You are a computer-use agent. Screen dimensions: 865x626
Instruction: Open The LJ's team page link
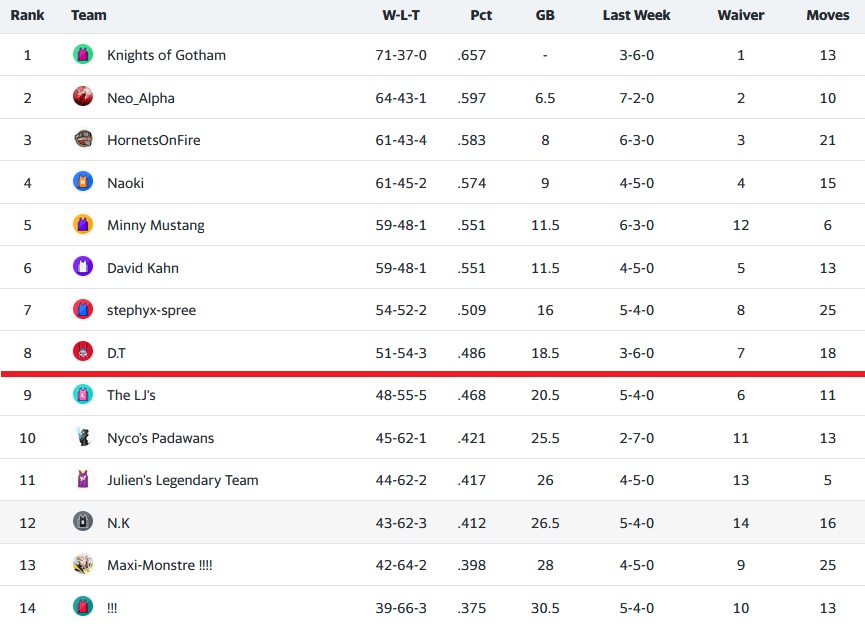(131, 395)
